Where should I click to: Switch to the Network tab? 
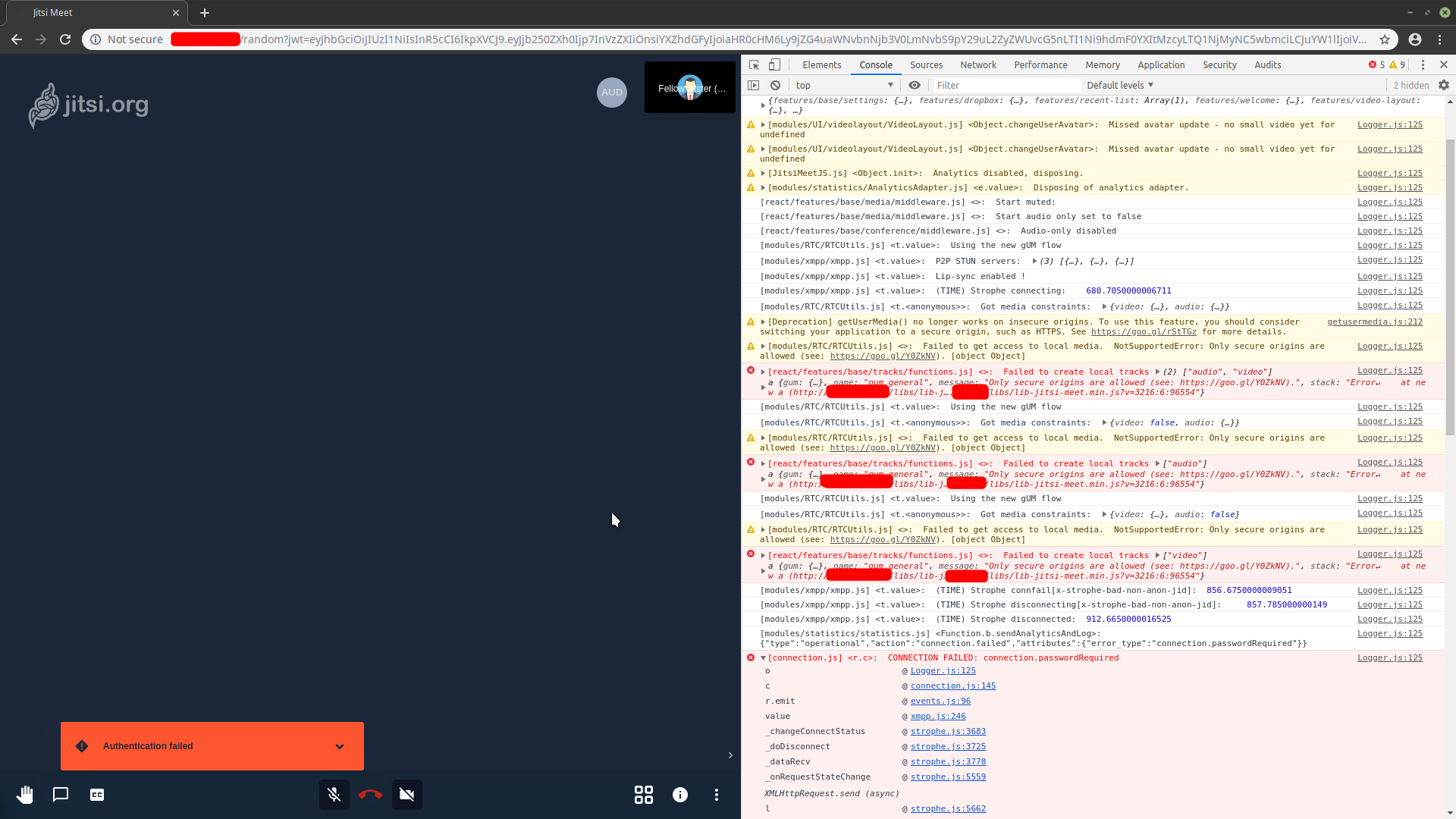[977, 64]
